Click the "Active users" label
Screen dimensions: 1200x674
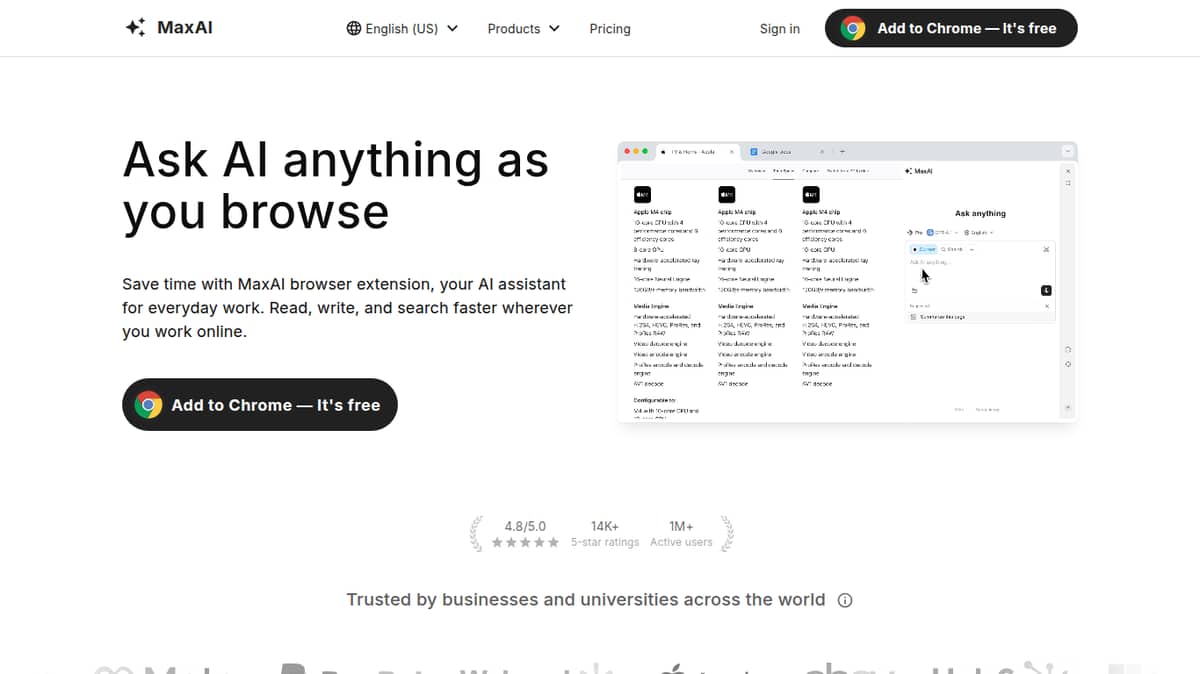681,542
